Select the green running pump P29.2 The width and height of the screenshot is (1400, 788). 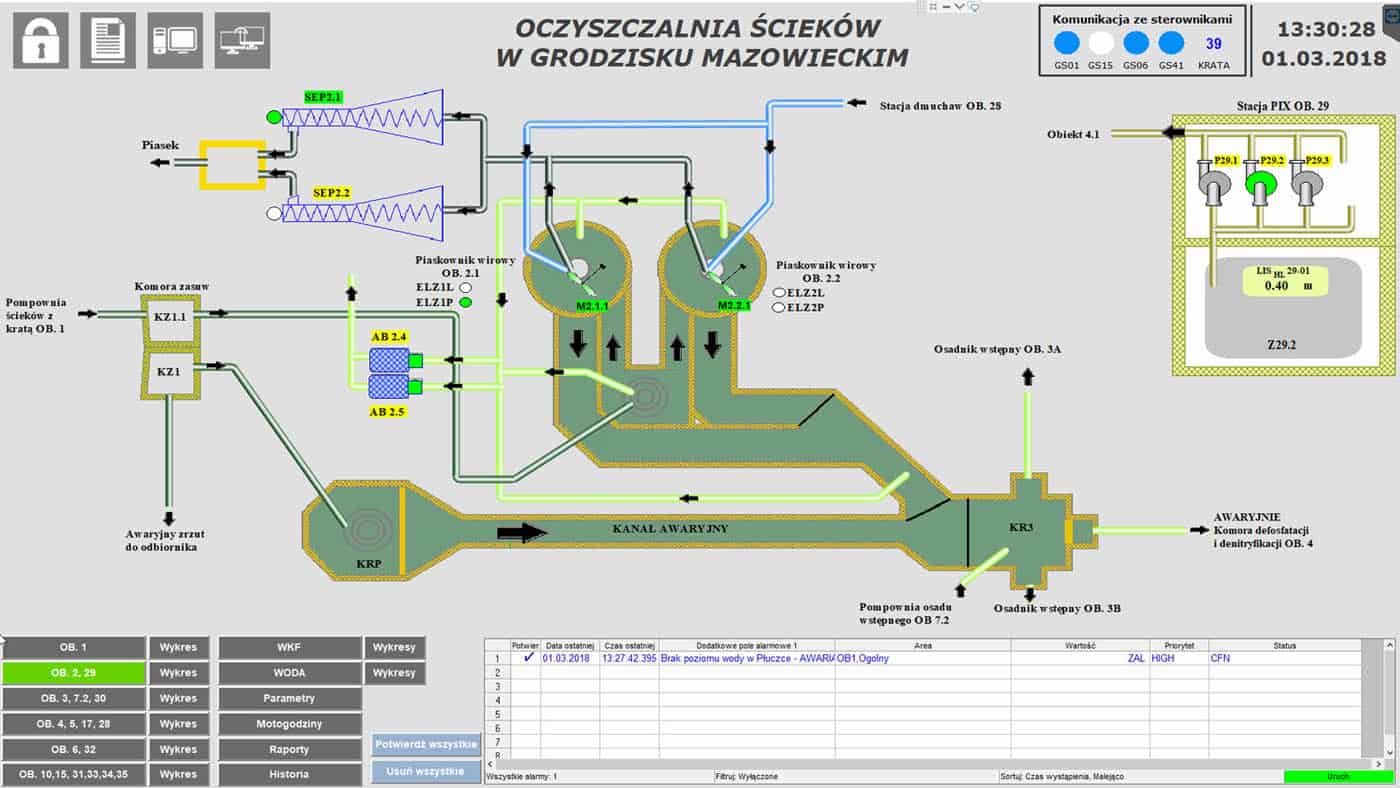point(1261,185)
